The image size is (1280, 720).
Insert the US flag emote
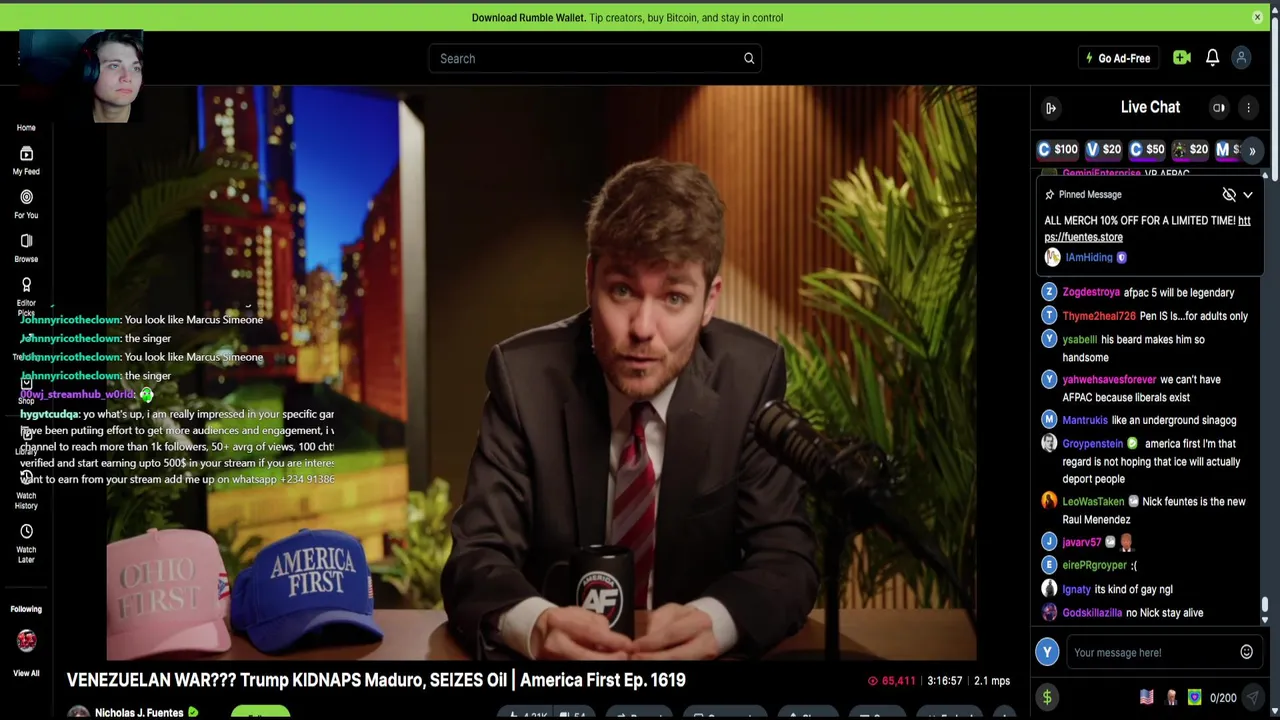[x=1147, y=698]
